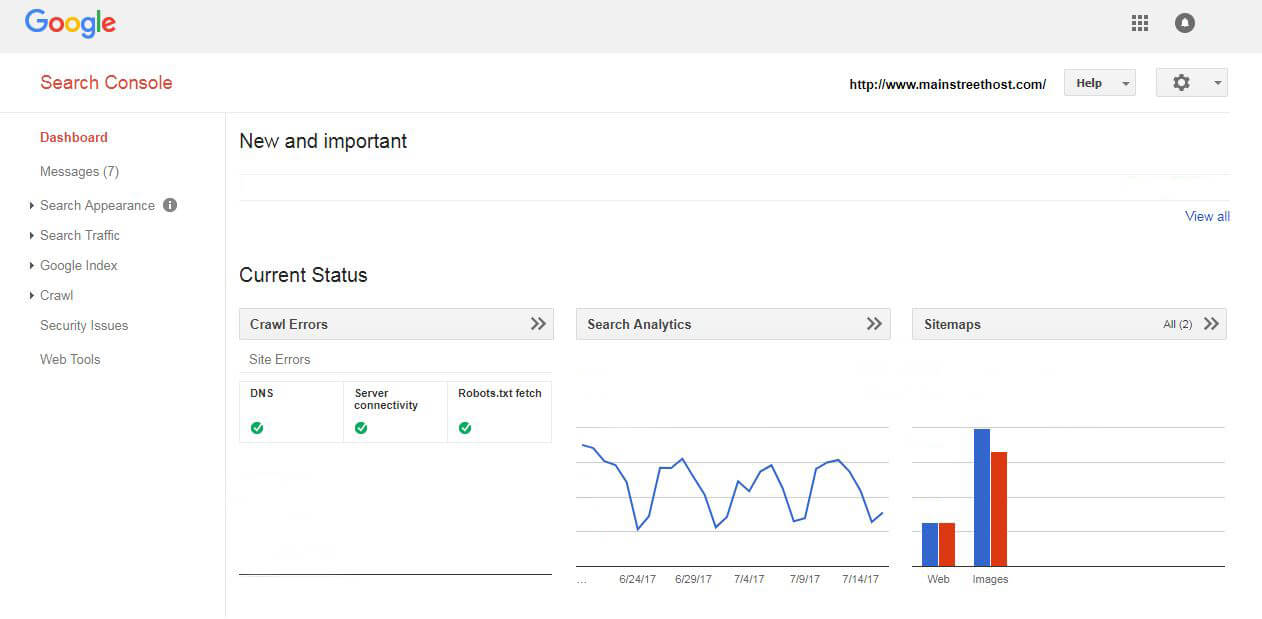Open settings gear menu
The width and height of the screenshot is (1262, 619).
coord(1191,83)
